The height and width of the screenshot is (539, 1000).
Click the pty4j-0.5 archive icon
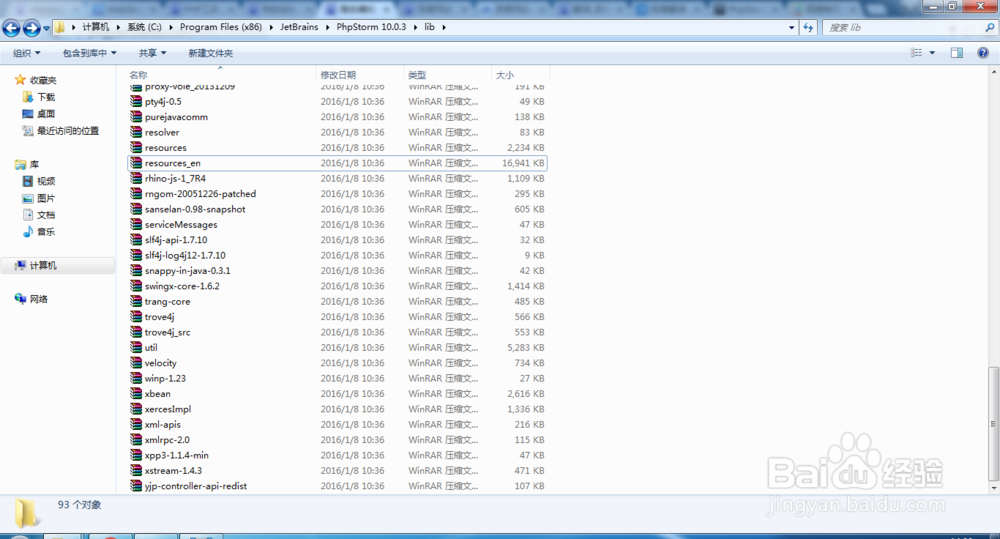(136, 101)
